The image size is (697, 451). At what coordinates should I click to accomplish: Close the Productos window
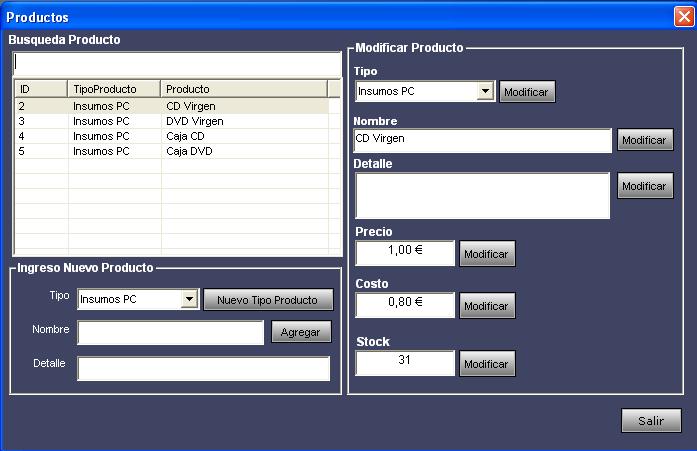point(684,17)
